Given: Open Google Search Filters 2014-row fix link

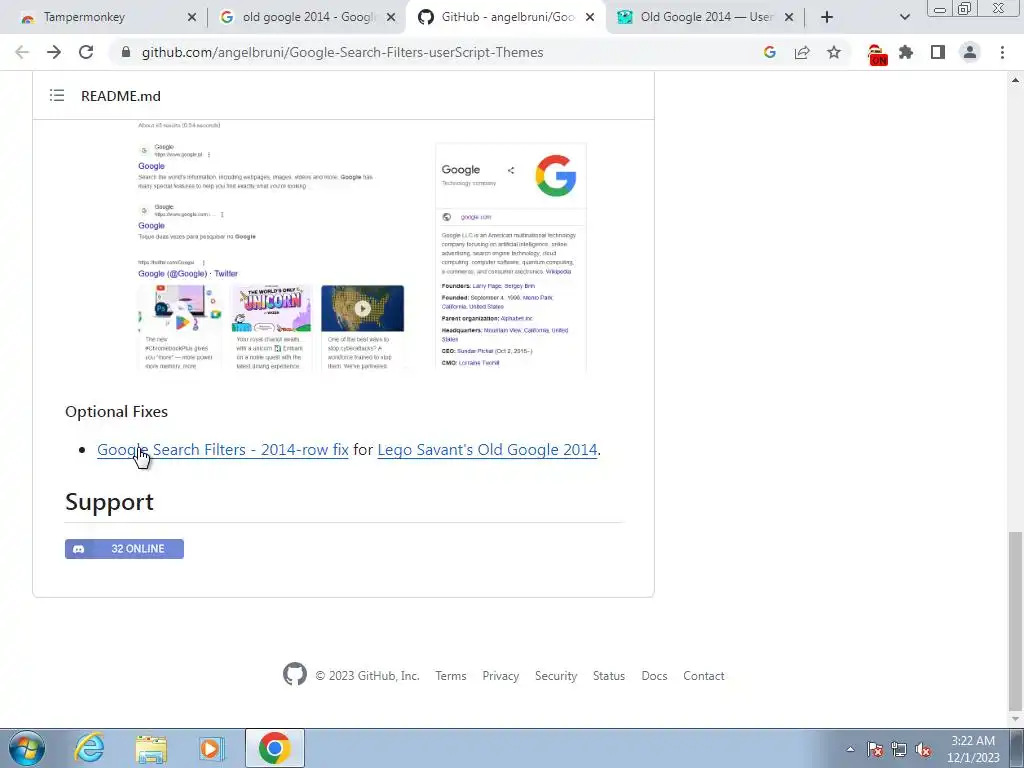Looking at the screenshot, I should click(x=223, y=449).
